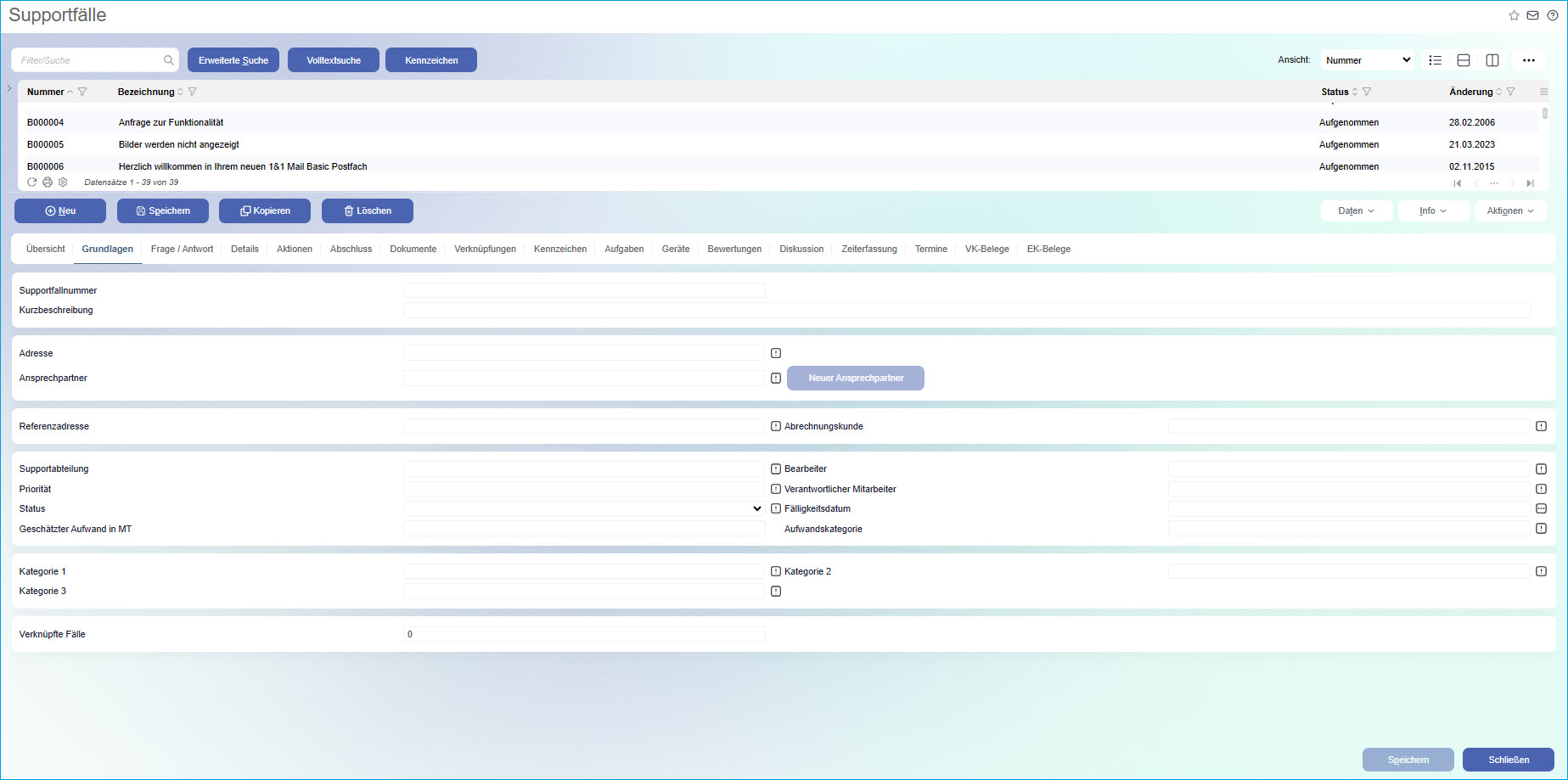This screenshot has height=780, width=1568.
Task: Click lookup icon next to Adresse field
Action: (x=776, y=353)
